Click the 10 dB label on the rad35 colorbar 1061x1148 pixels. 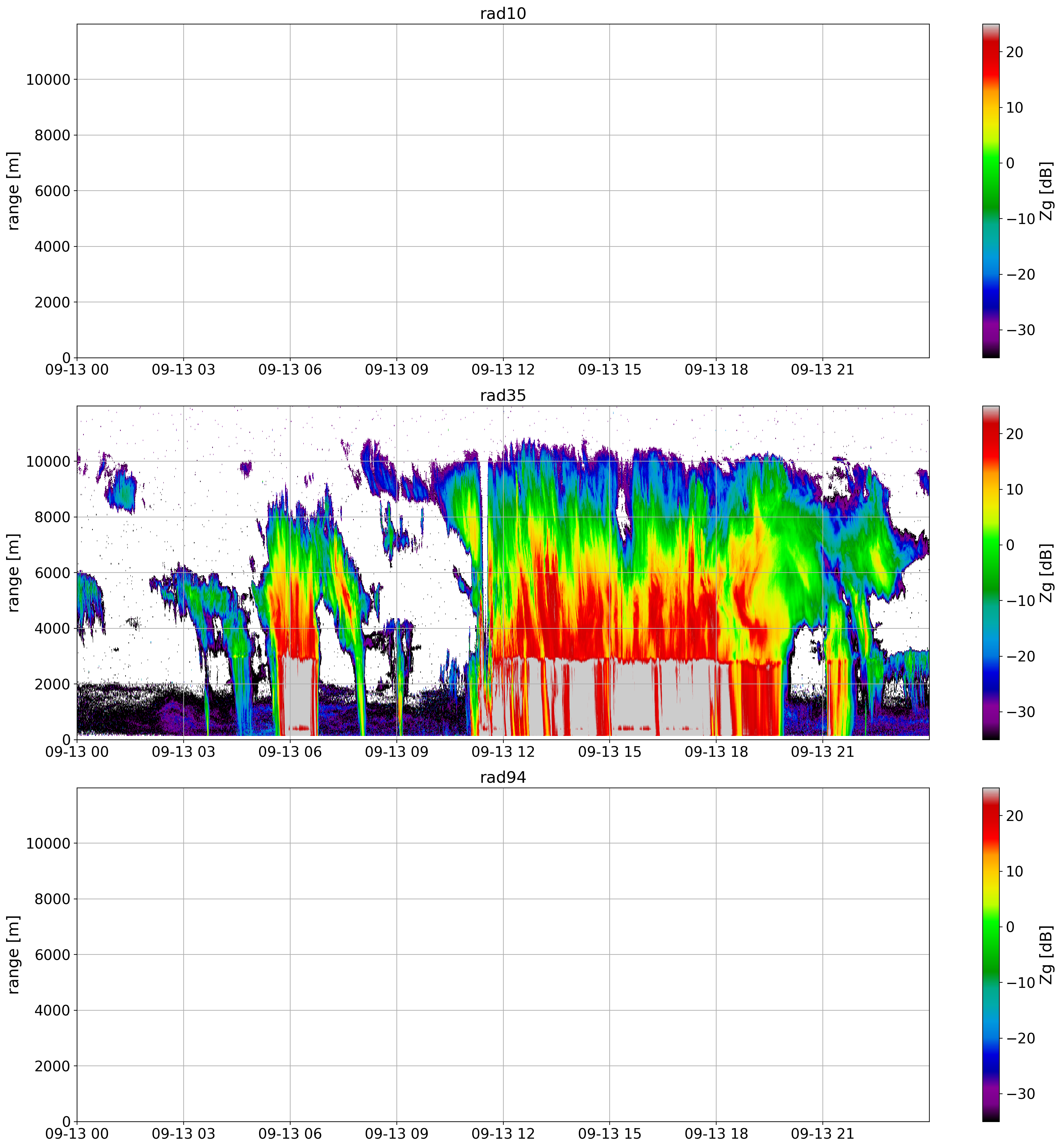click(x=1014, y=490)
